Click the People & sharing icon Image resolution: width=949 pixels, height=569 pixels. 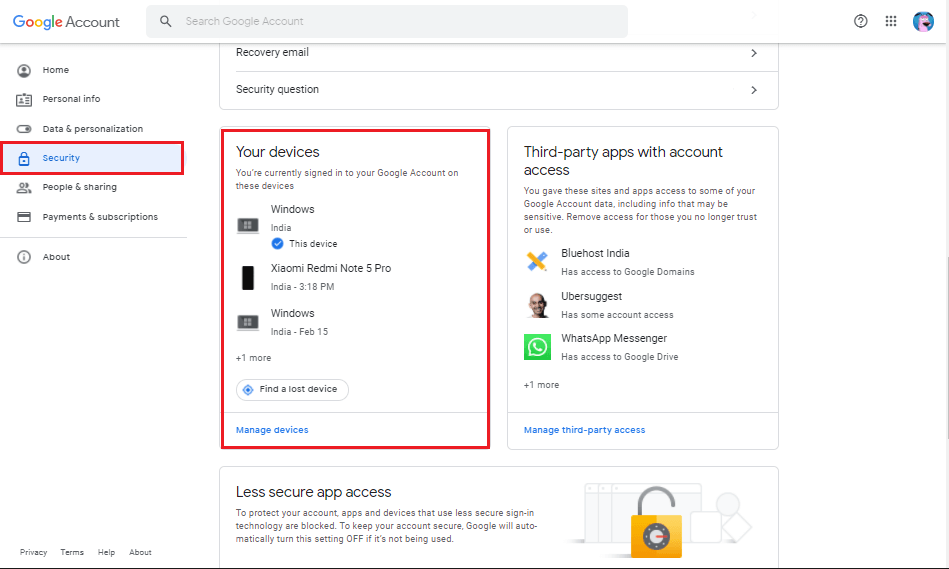coord(24,188)
